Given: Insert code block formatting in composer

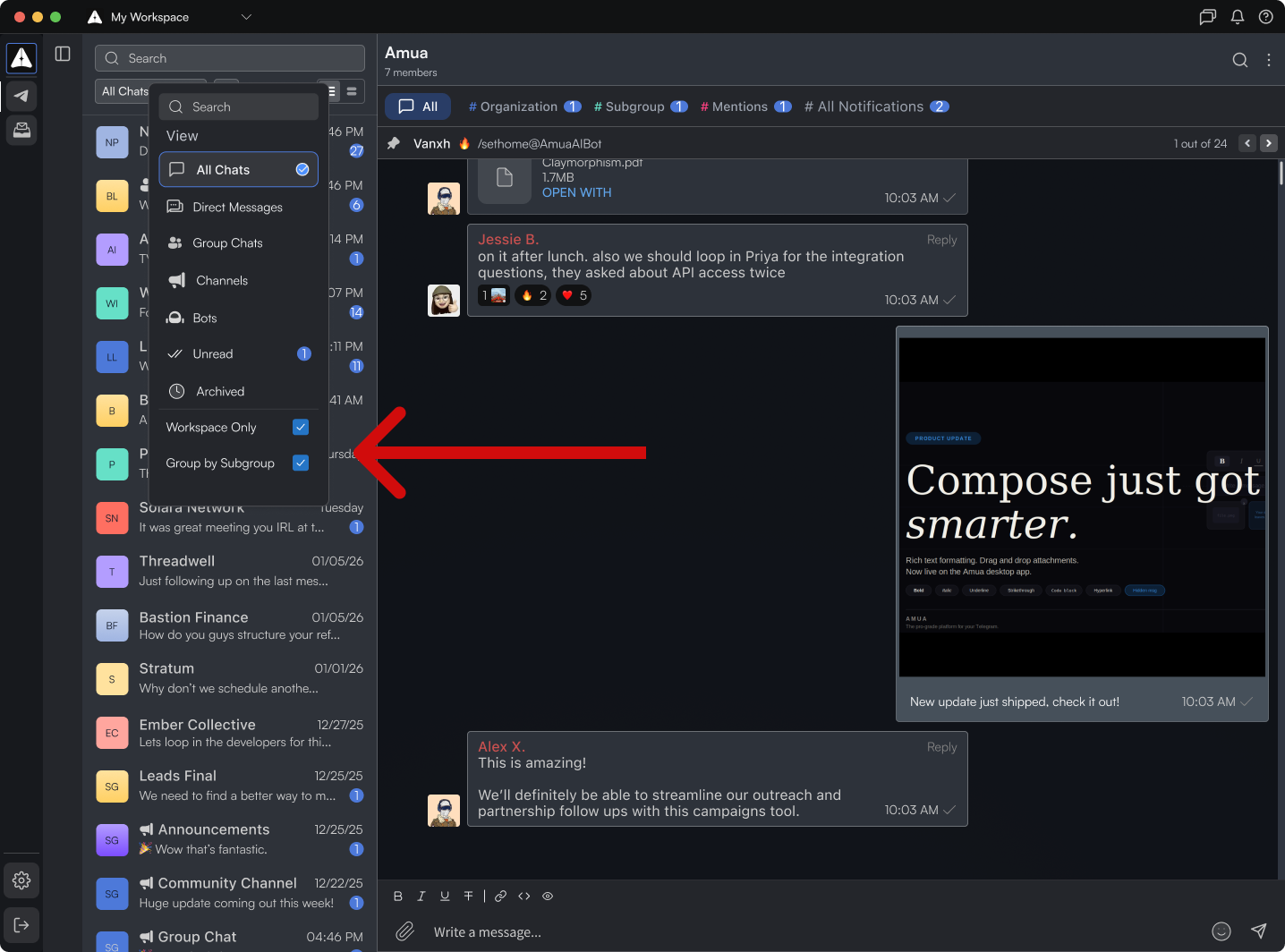Looking at the screenshot, I should pos(524,896).
